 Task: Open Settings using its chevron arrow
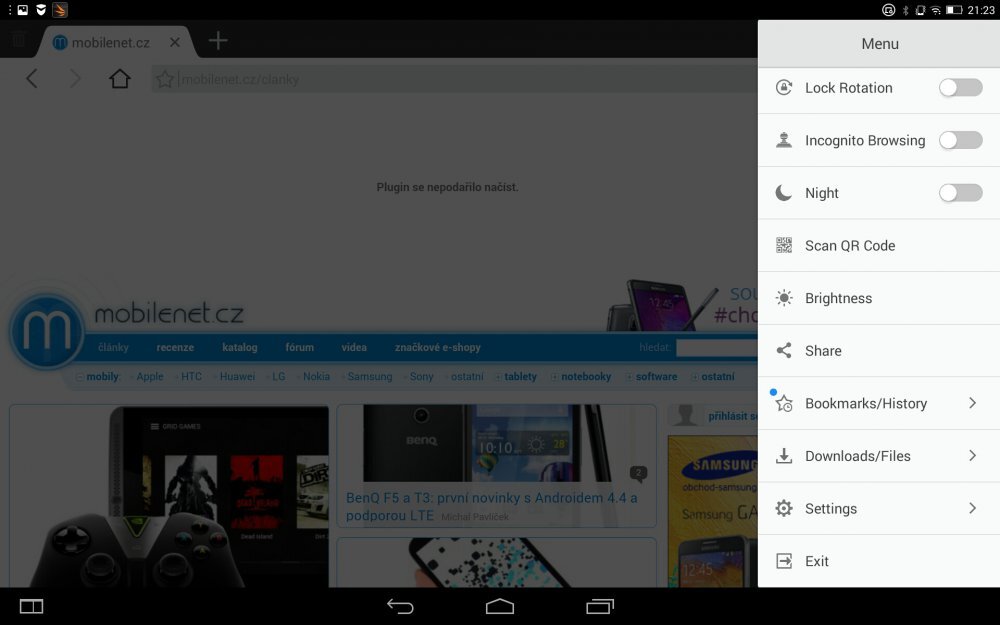970,508
